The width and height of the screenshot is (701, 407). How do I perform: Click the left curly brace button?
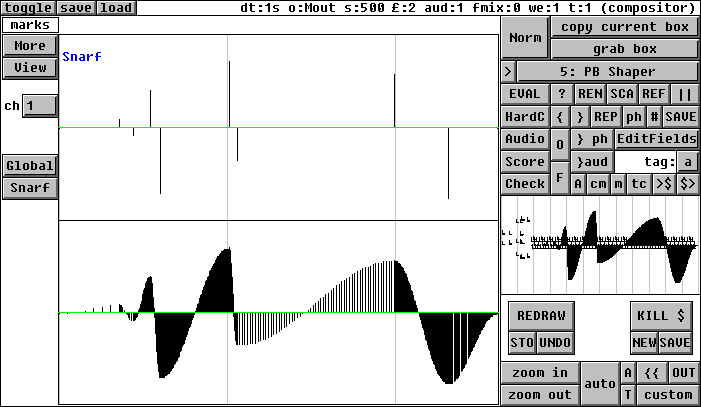coord(562,116)
